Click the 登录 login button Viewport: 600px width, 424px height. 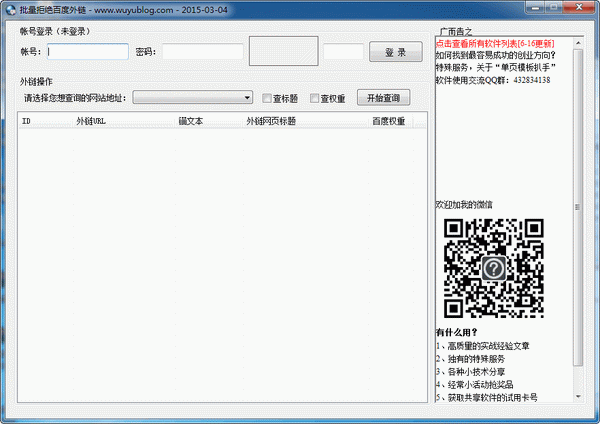tap(396, 52)
